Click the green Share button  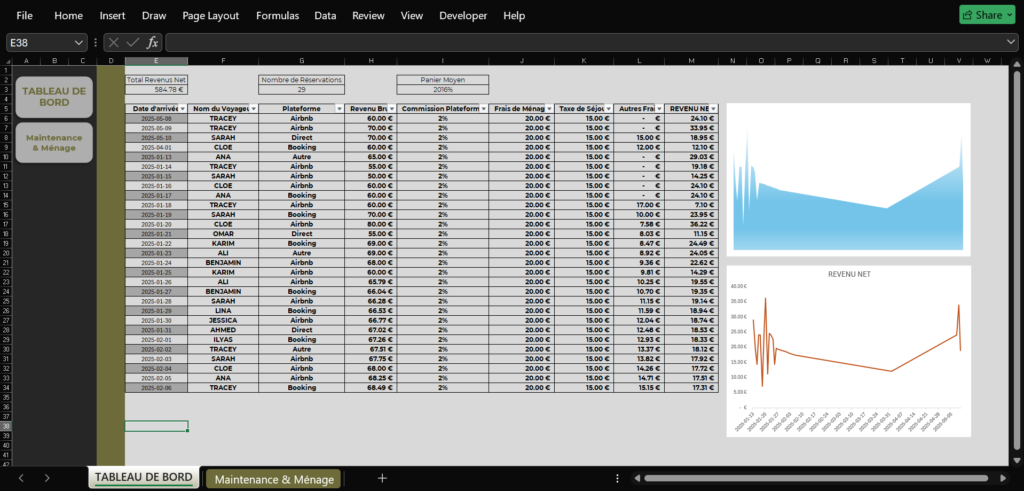[987, 15]
